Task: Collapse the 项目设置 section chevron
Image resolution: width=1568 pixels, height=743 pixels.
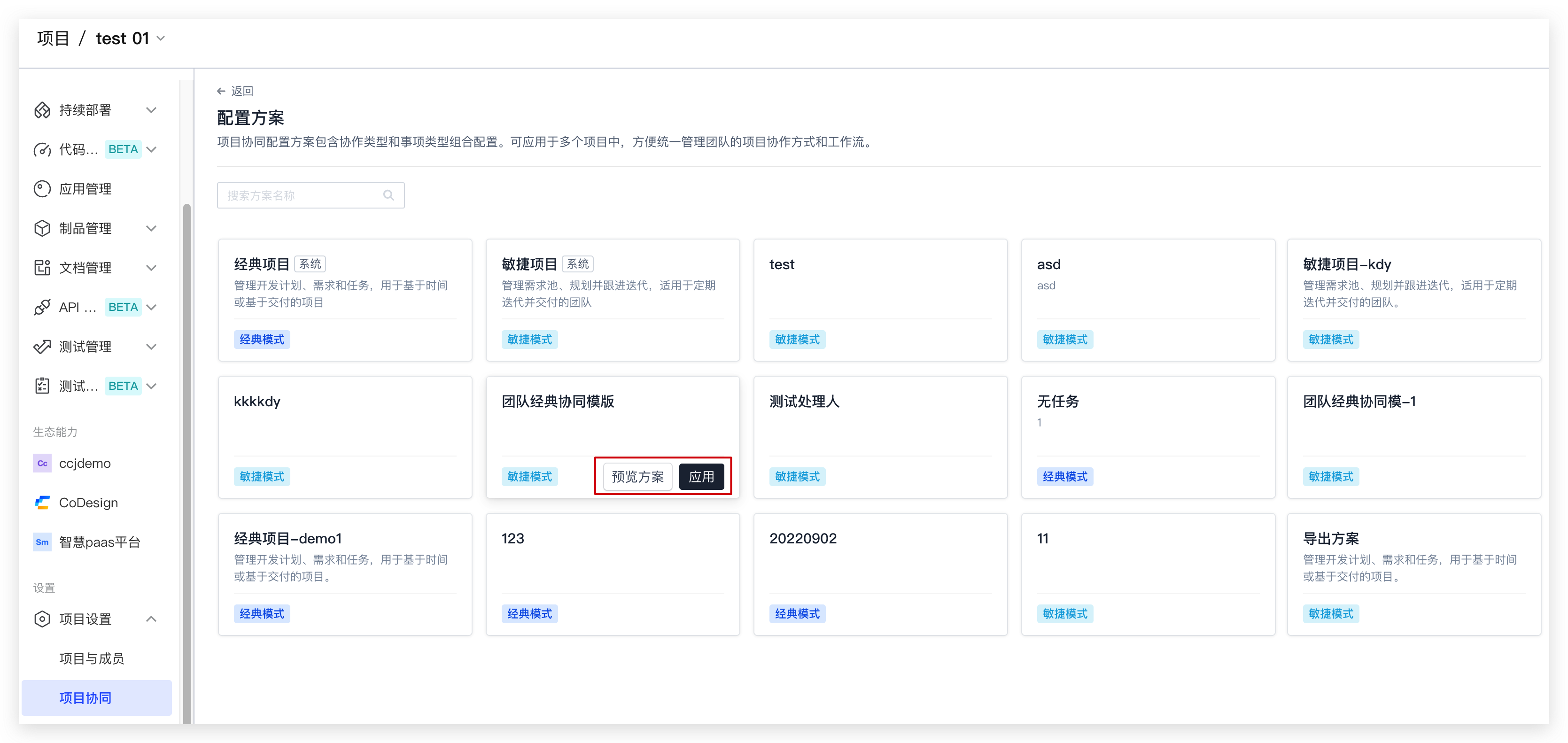Action: [152, 619]
